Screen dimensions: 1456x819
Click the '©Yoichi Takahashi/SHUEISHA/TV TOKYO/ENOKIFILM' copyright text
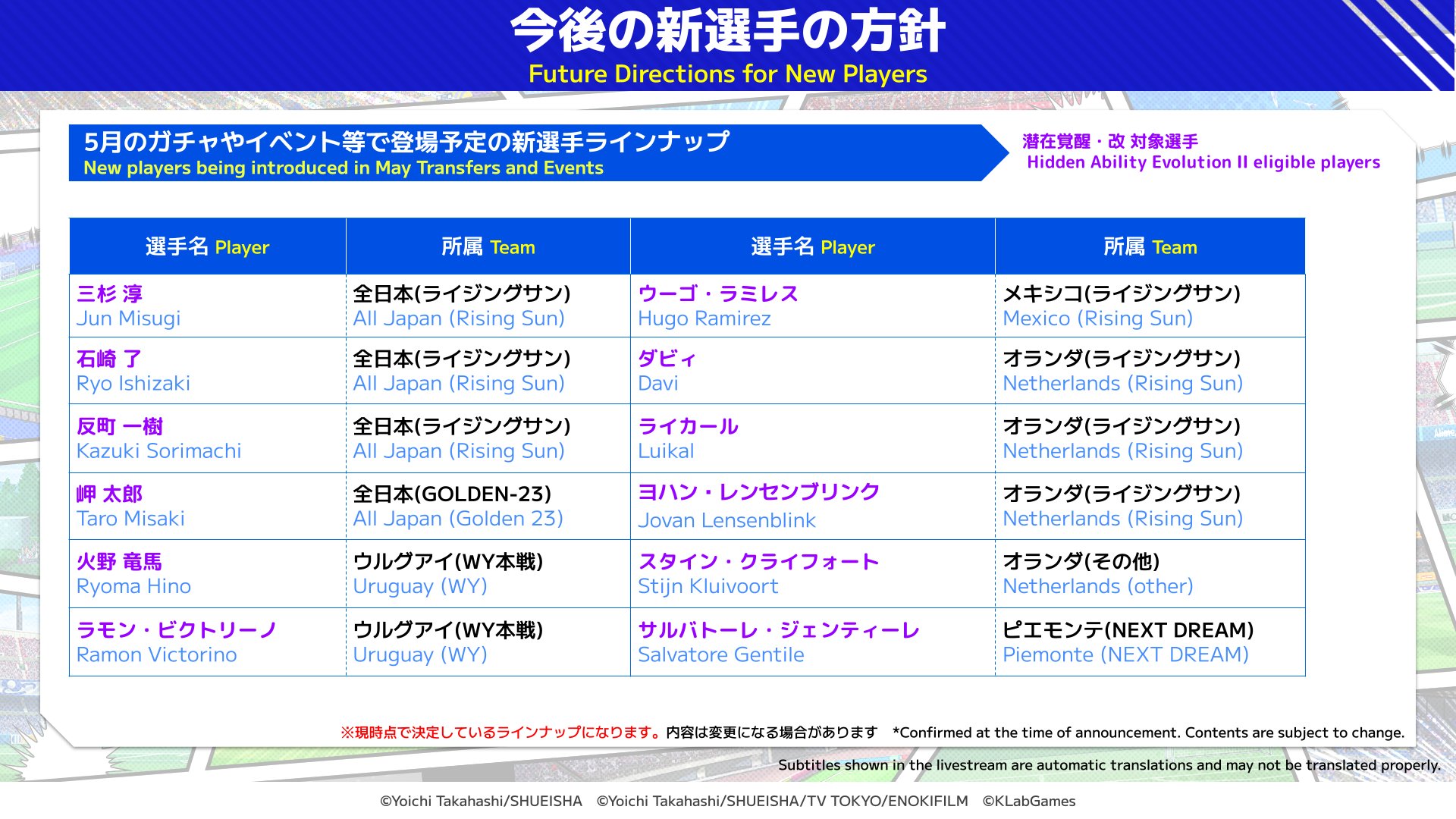(x=782, y=801)
